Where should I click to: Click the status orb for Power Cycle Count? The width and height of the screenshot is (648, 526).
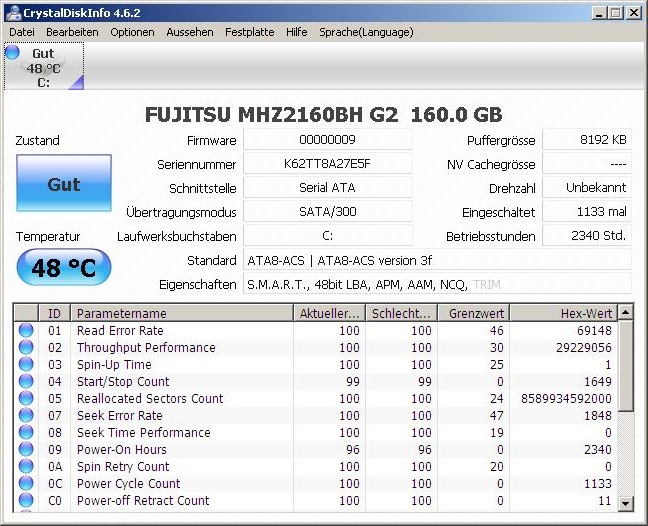tap(26, 483)
